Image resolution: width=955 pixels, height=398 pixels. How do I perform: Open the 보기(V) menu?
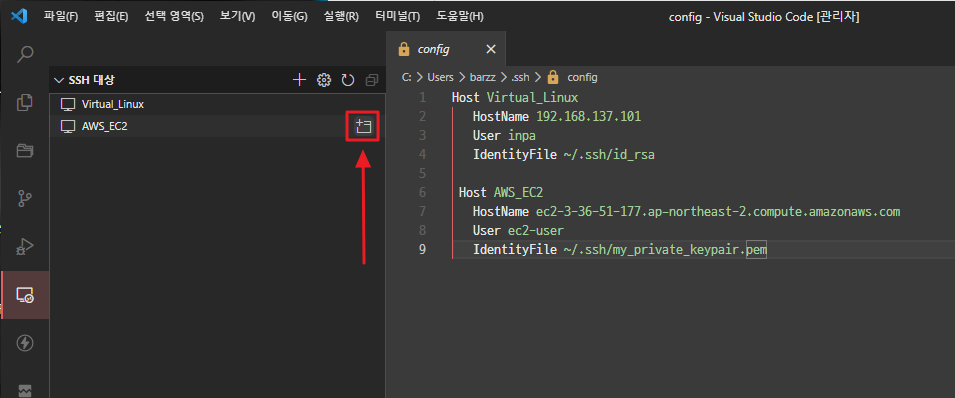coord(238,16)
